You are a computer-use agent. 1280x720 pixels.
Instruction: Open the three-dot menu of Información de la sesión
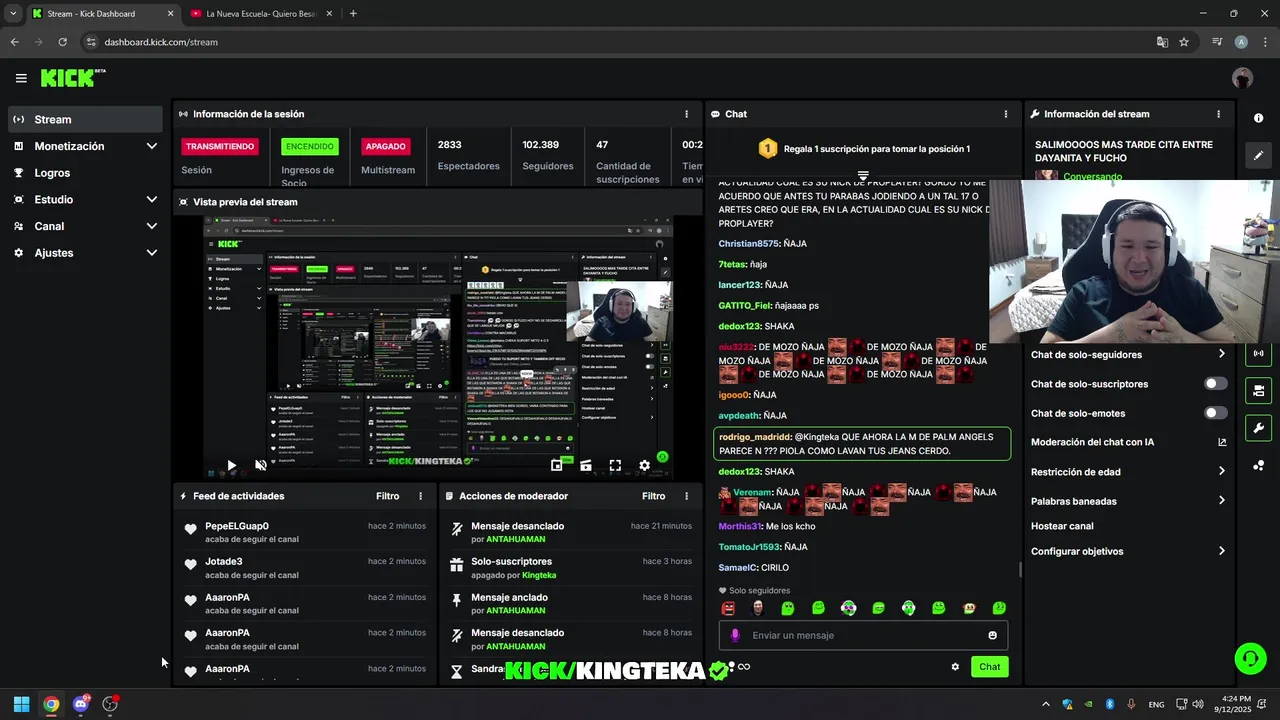click(686, 114)
